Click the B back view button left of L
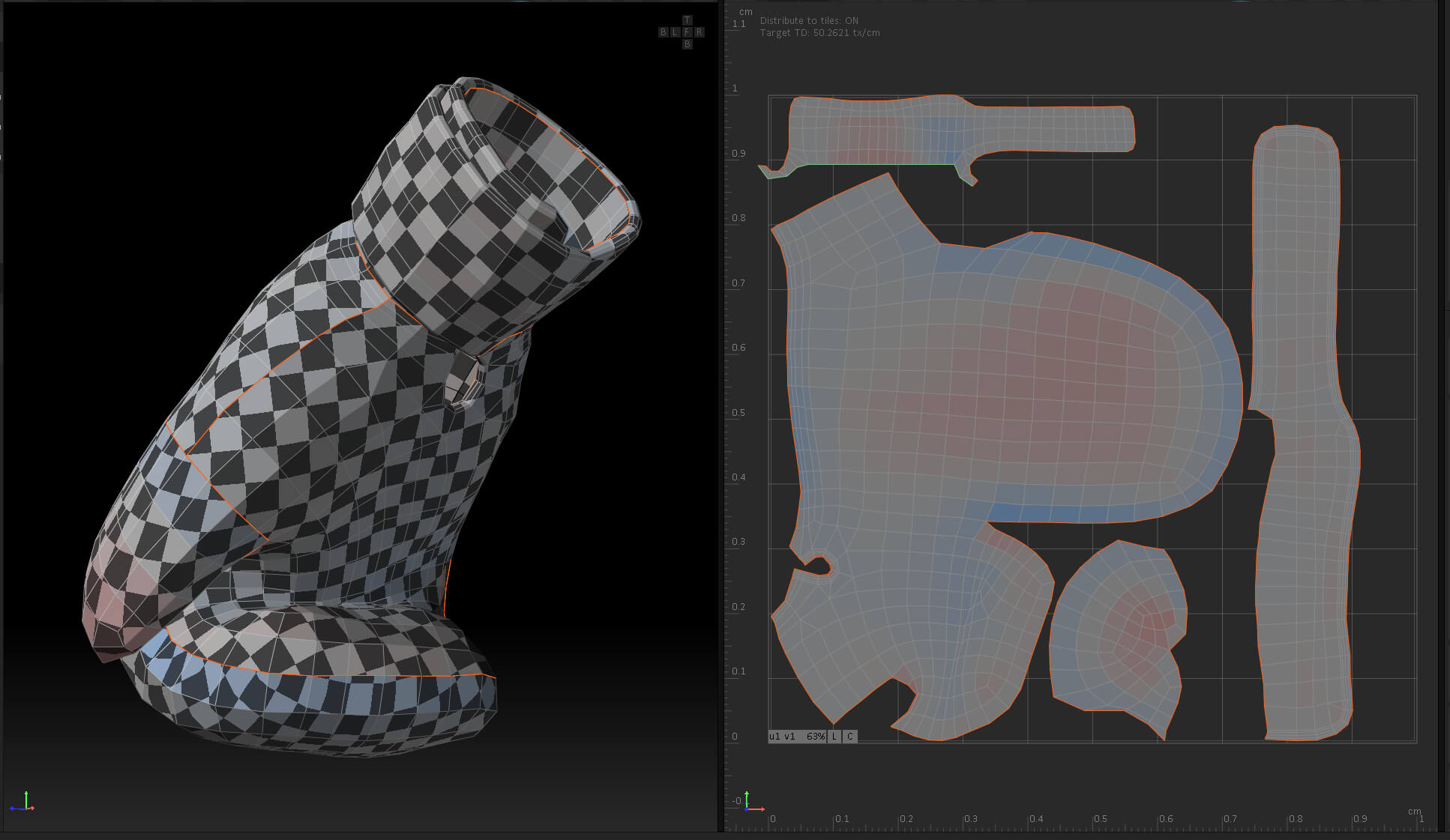 coord(663,32)
